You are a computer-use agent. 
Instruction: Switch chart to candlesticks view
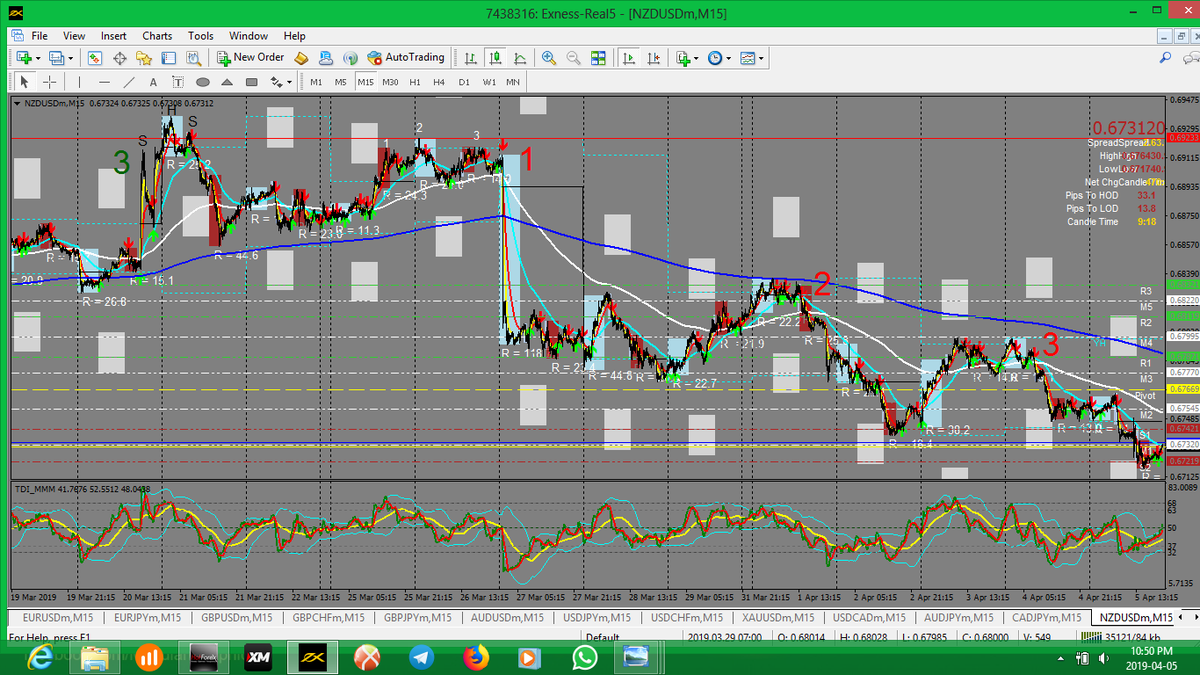(x=494, y=58)
